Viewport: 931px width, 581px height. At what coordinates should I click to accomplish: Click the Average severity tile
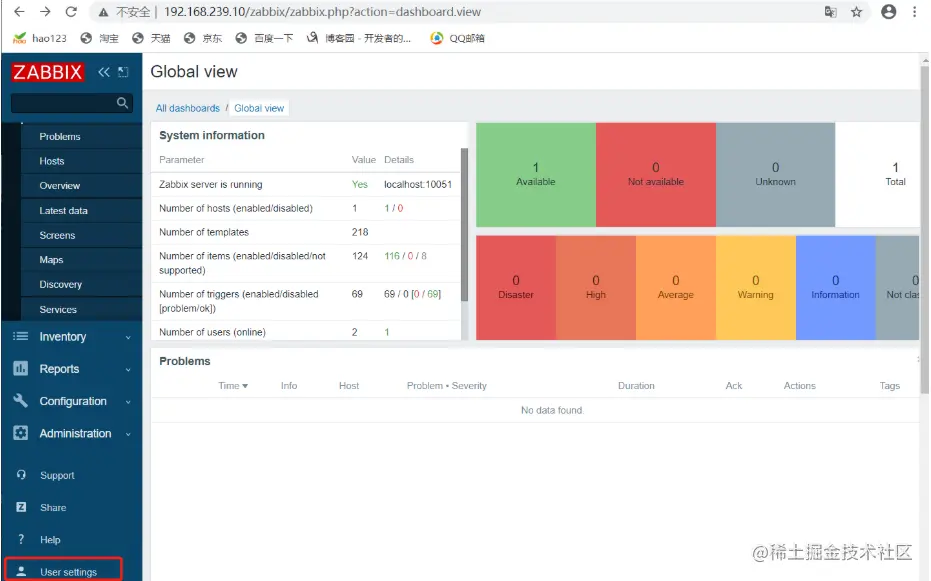click(x=676, y=288)
